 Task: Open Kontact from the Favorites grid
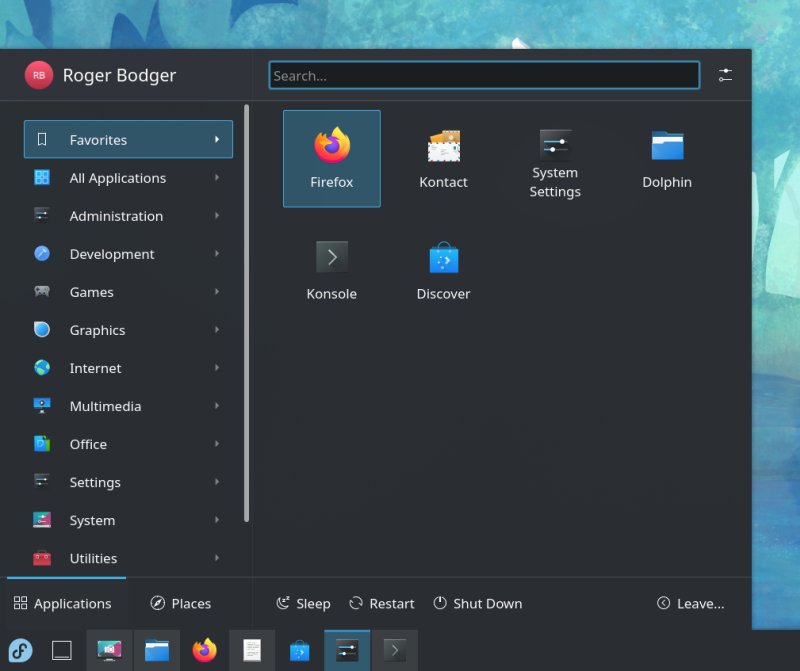443,155
